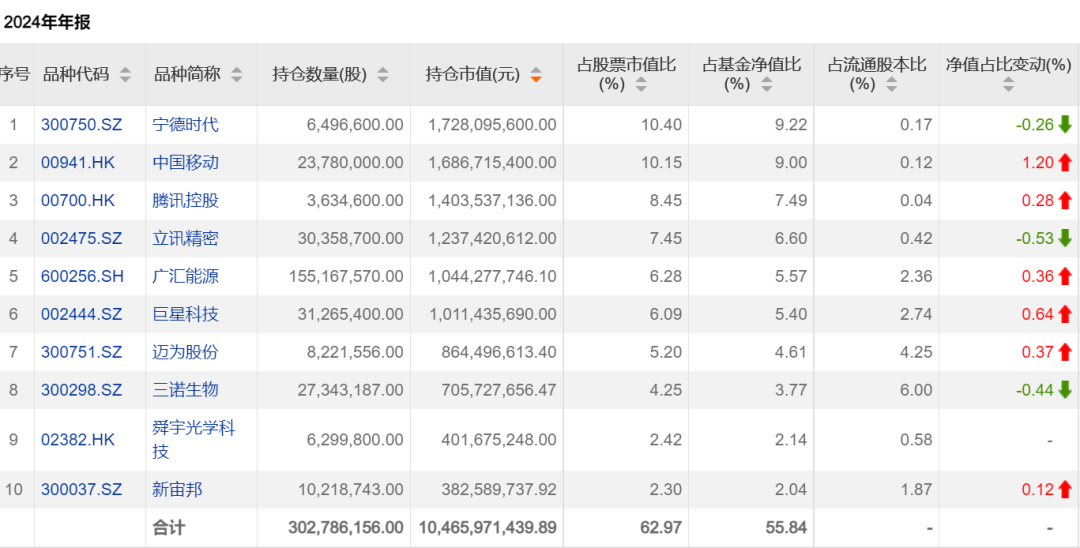Sort by 占流通股本比 column arrows

point(892,85)
